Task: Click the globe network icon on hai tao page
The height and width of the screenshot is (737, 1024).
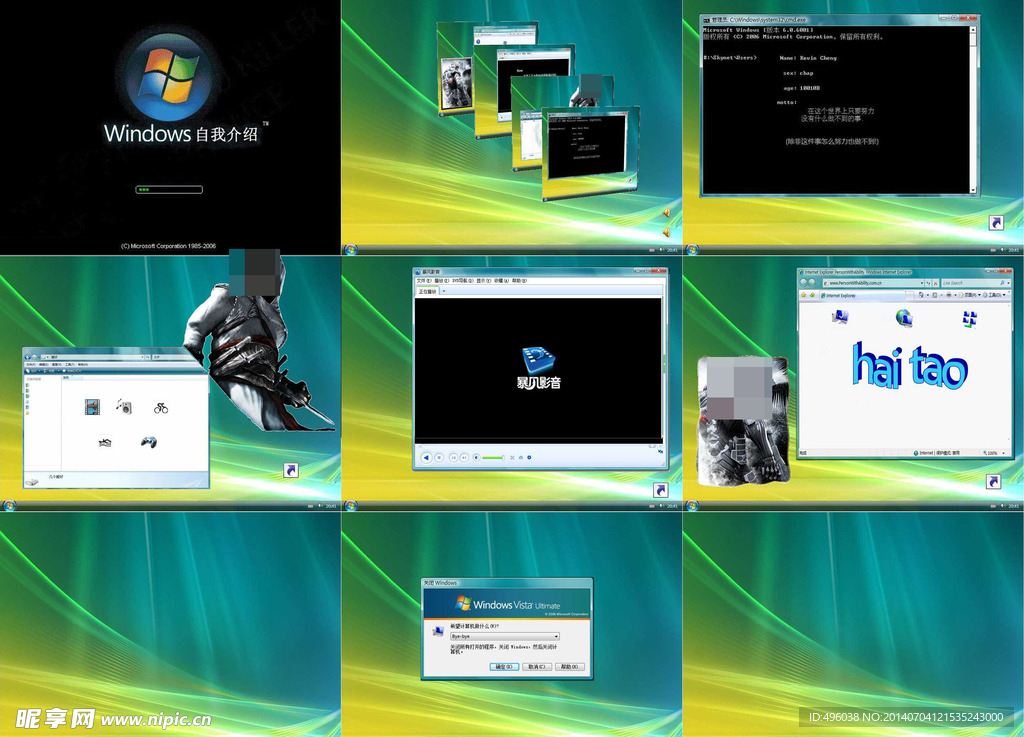Action: [904, 317]
